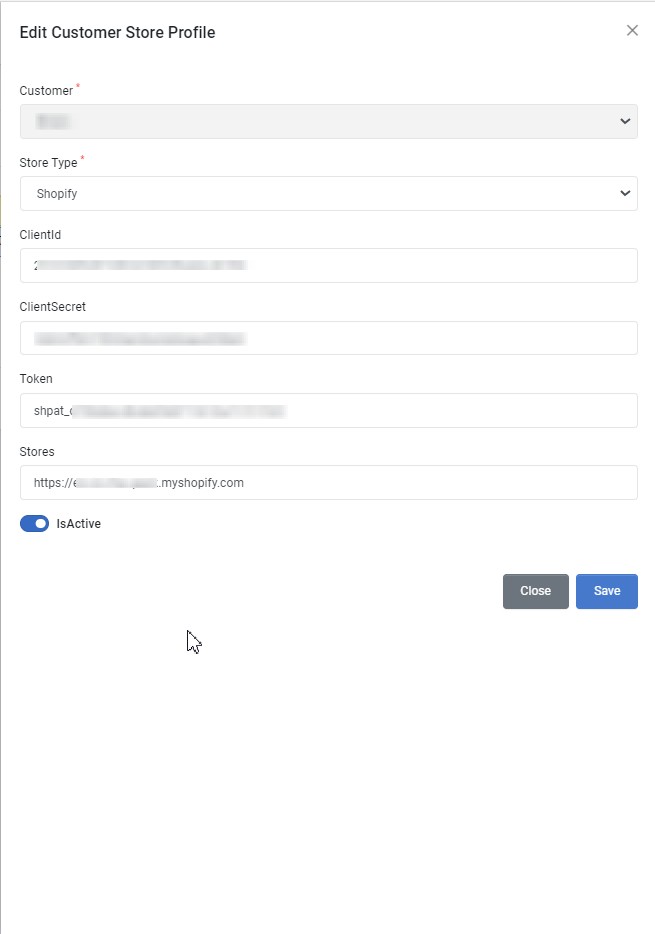Screen dimensions: 655x934
Task: Click the Store Type field label
Action: pos(50,162)
